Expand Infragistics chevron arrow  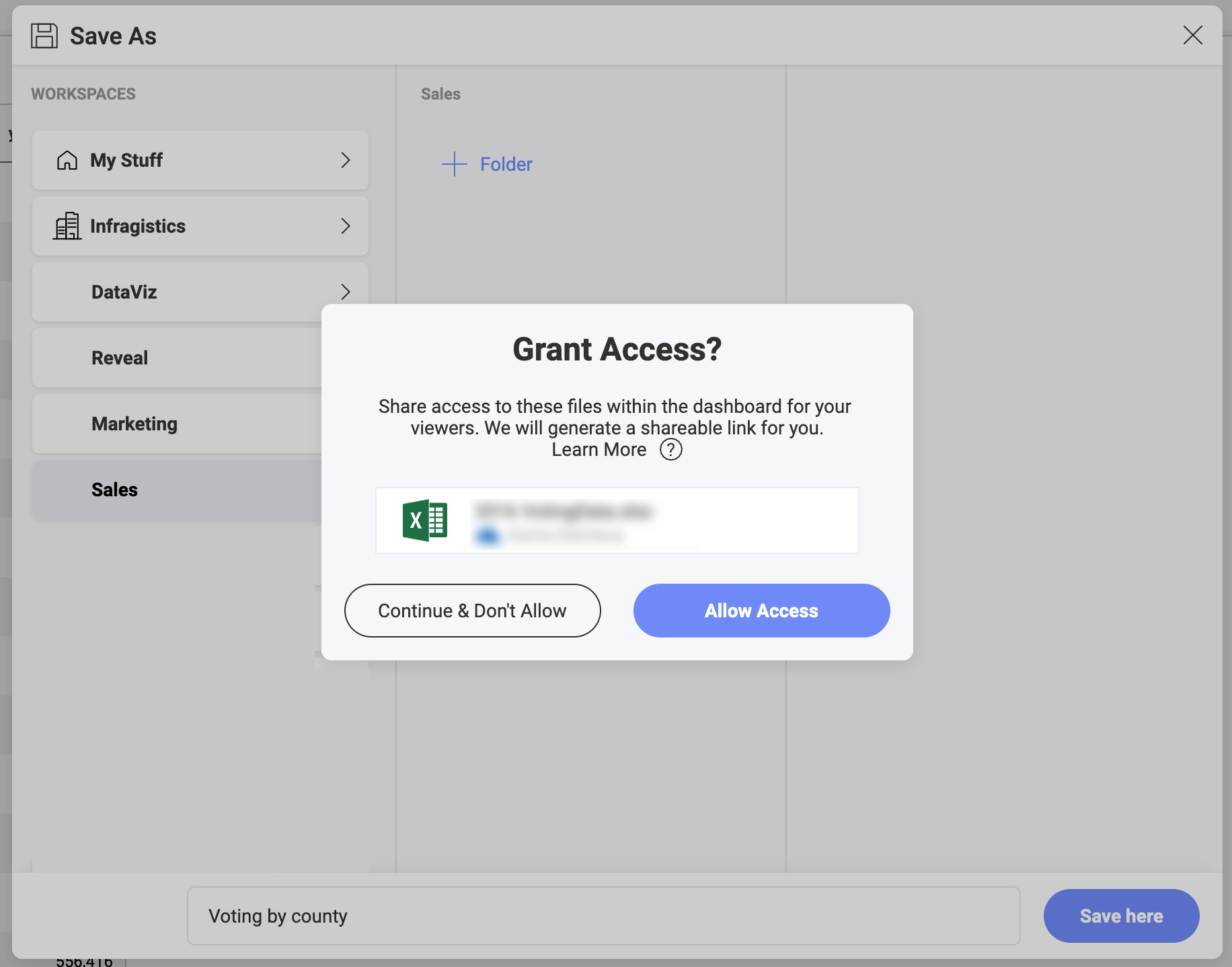point(346,226)
